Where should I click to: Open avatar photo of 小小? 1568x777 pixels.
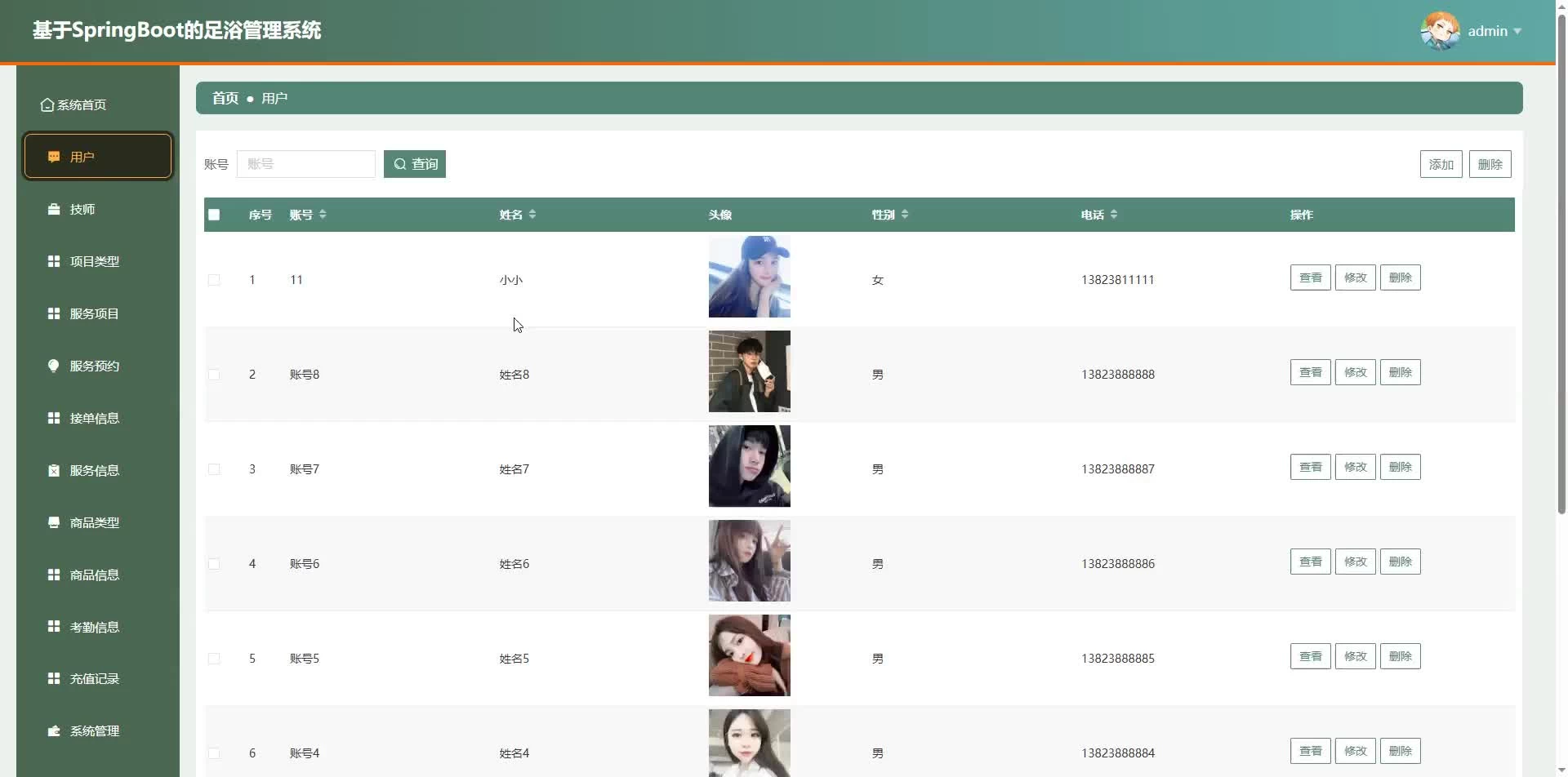[x=750, y=277]
